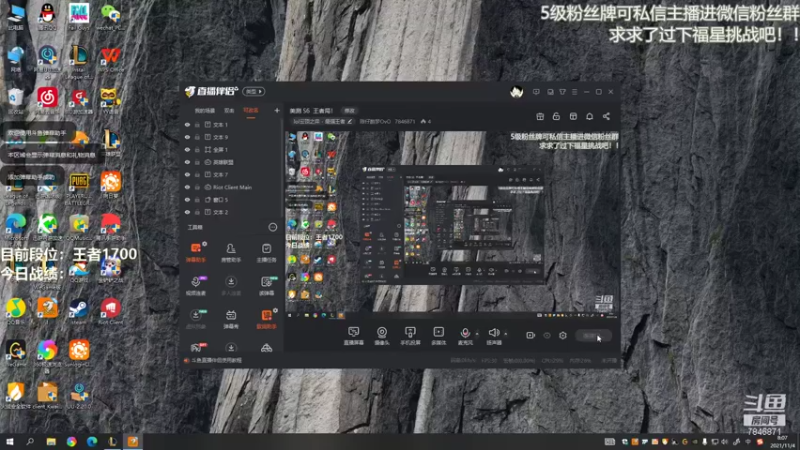Toggle eye icon for 文本 7 layer
Image resolution: width=800 pixels, height=450 pixels.
187,174
